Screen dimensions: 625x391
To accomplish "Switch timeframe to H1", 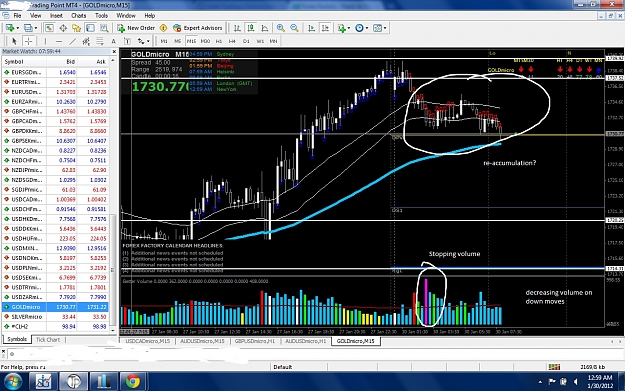I will click(219, 41).
